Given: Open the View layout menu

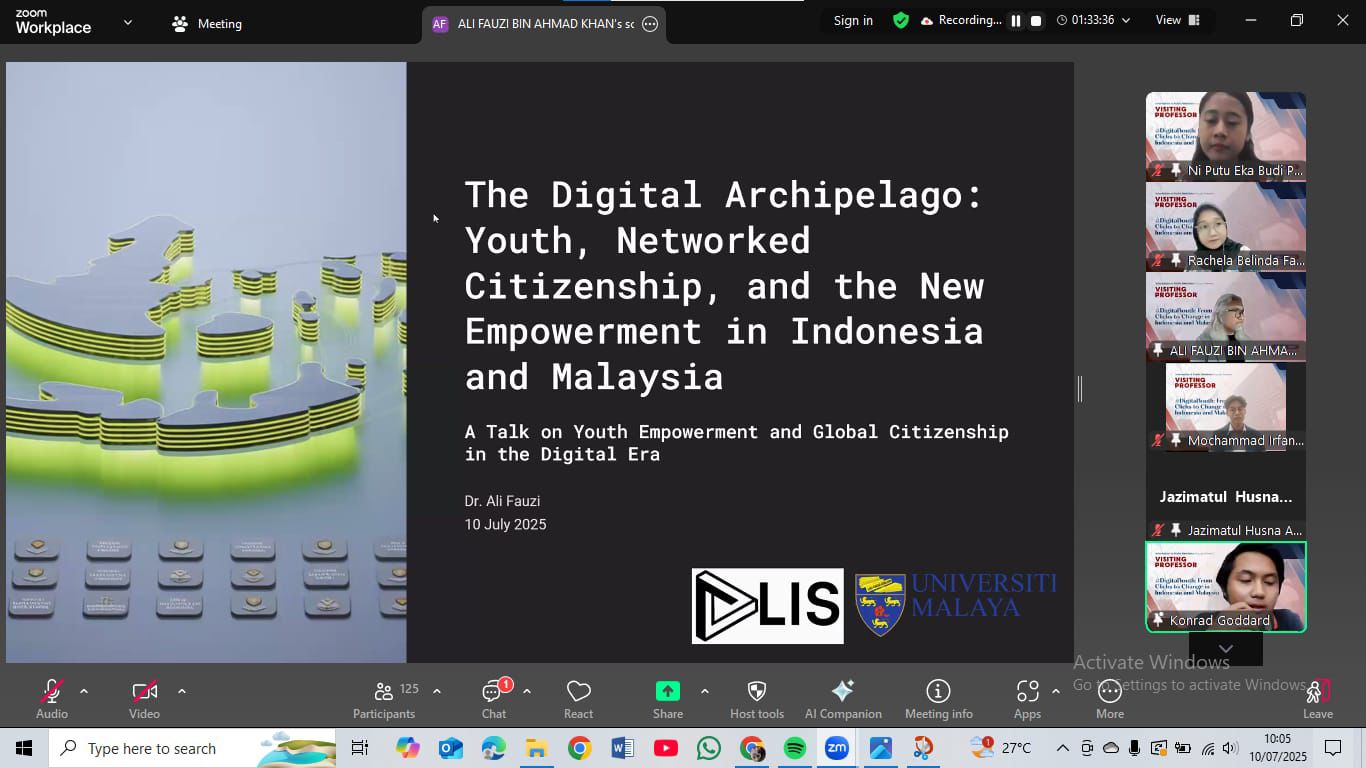Looking at the screenshot, I should [x=1177, y=20].
